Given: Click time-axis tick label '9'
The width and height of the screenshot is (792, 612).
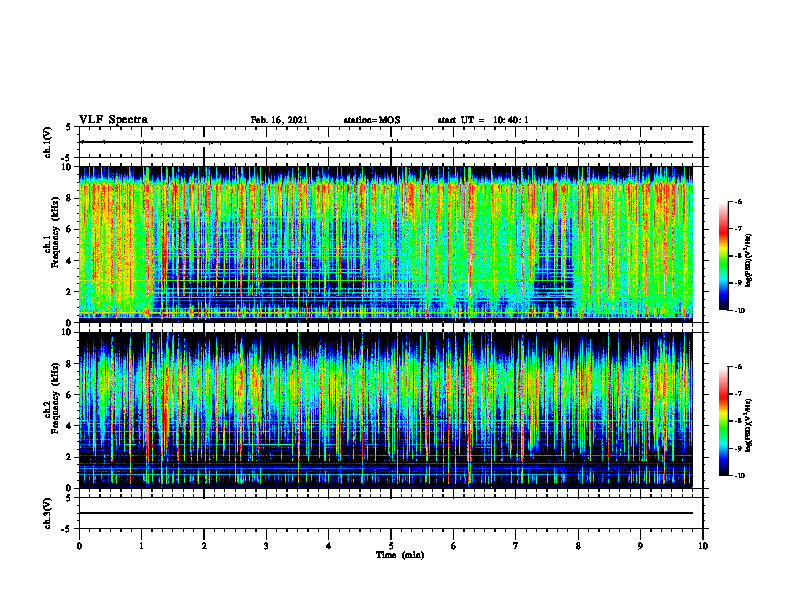Looking at the screenshot, I should pyautogui.click(x=640, y=546).
